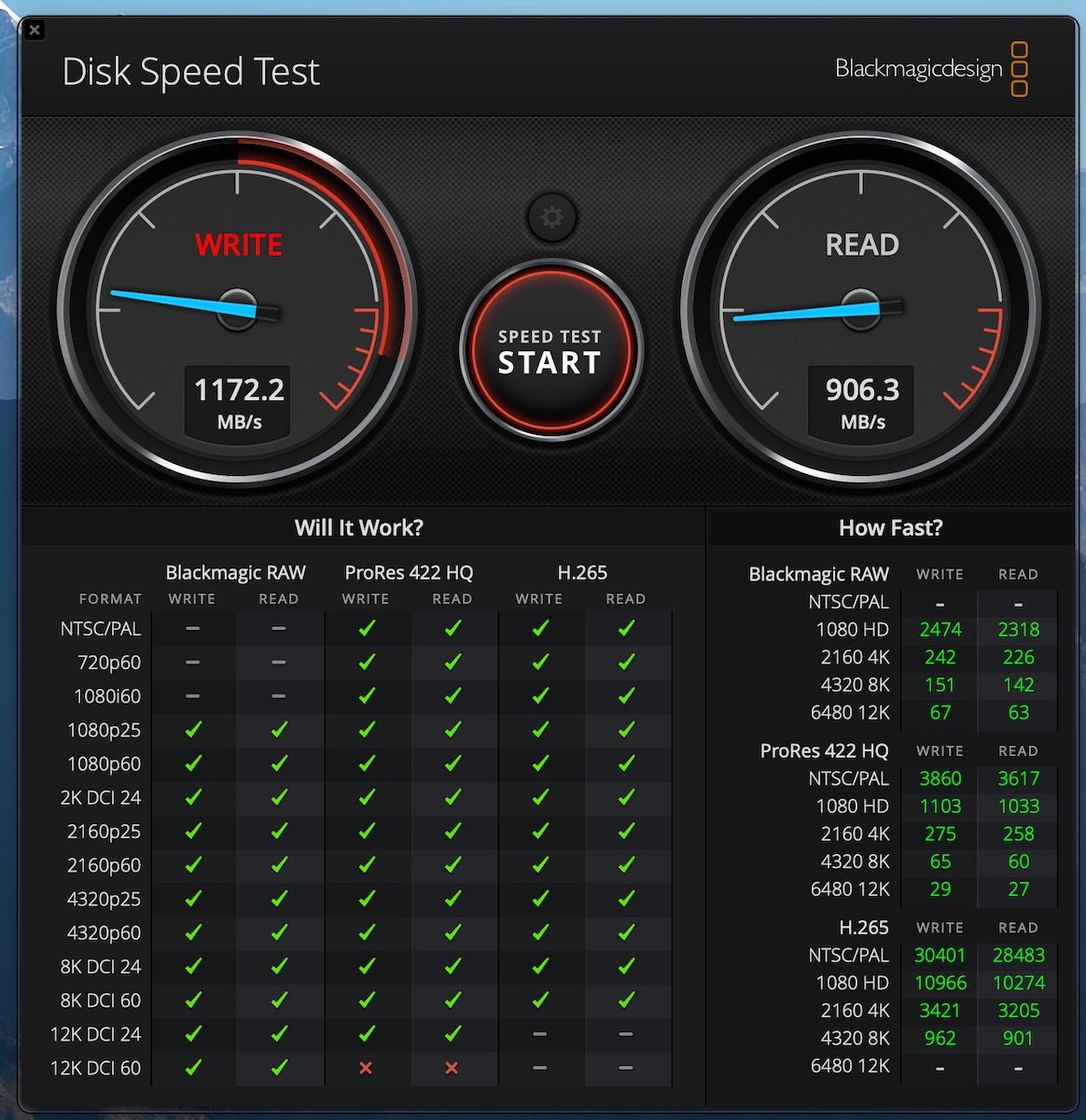Click the ProRes 422 HQ write checkmark for 2160p25
The height and width of the screenshot is (1120, 1086).
point(367,832)
